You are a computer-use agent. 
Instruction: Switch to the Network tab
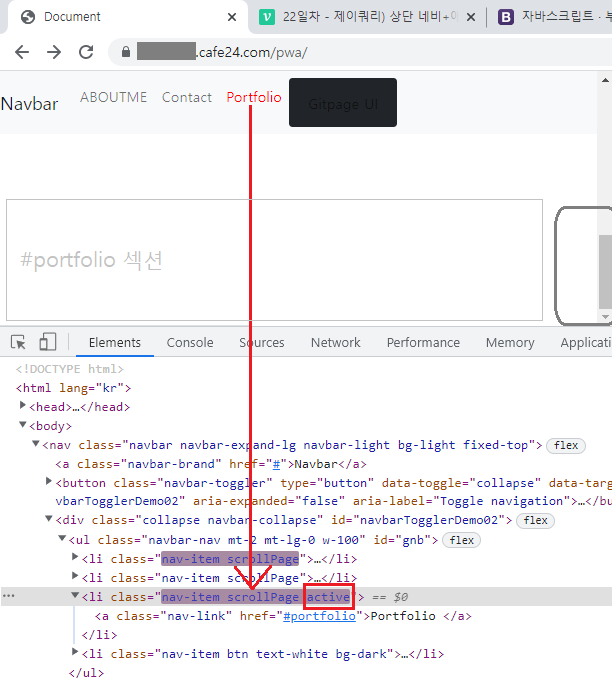tap(335, 342)
